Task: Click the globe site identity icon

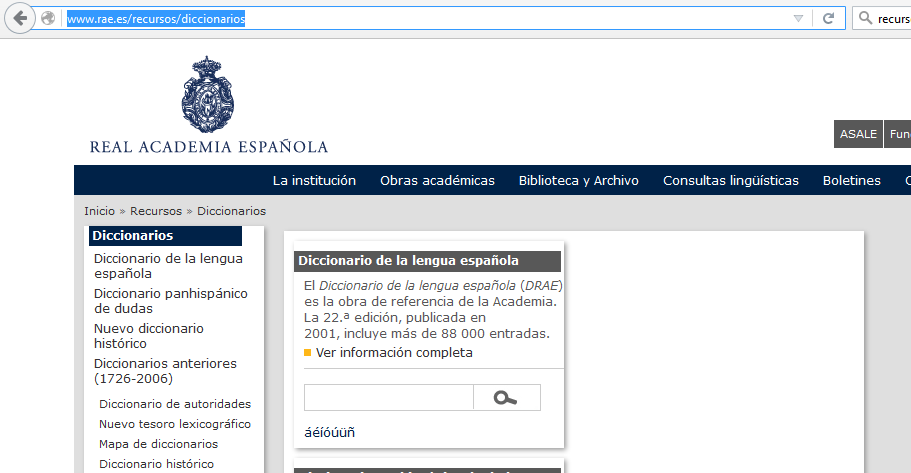Action: (x=48, y=19)
